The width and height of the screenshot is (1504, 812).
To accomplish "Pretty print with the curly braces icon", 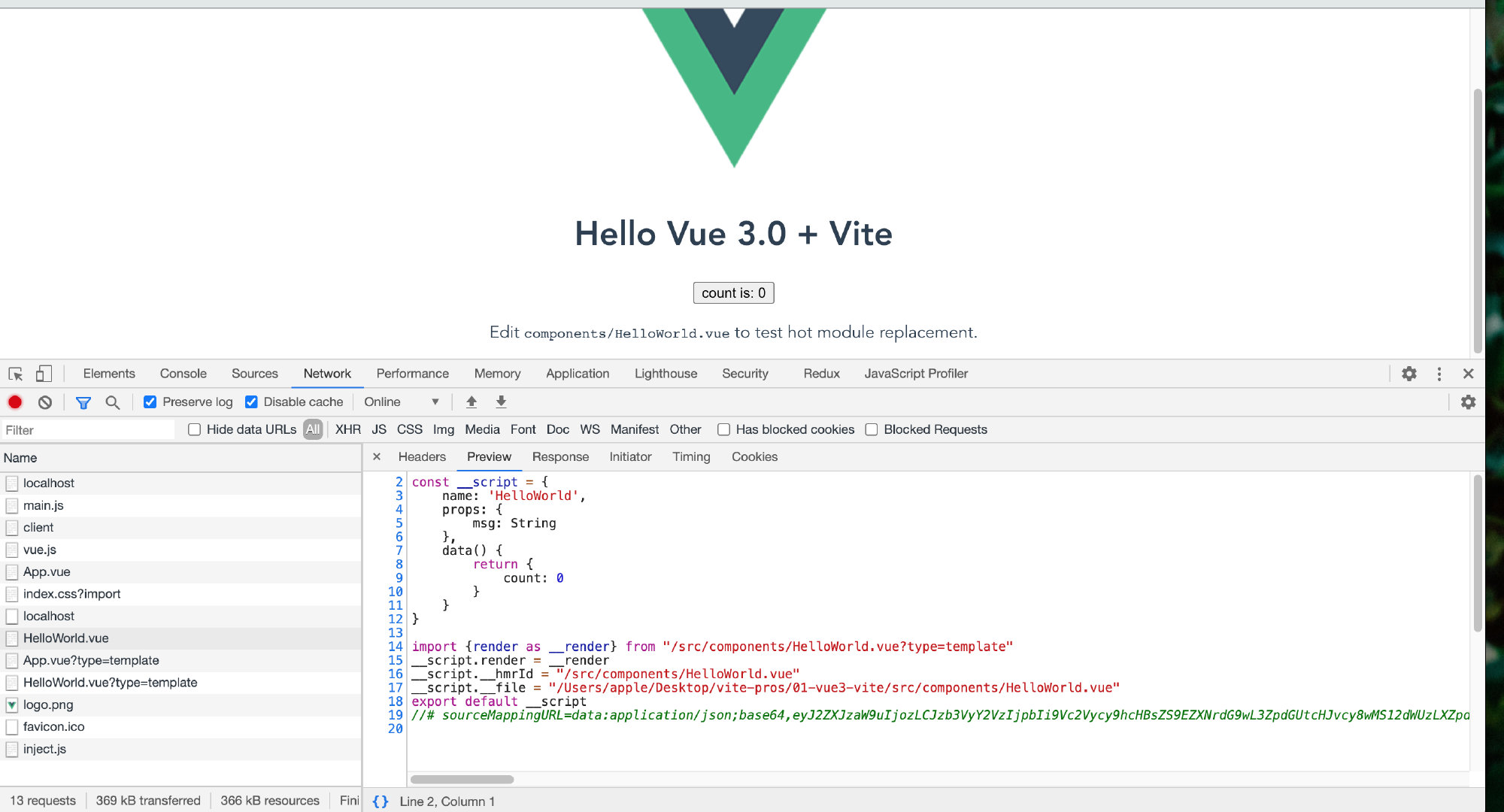I will pos(381,801).
